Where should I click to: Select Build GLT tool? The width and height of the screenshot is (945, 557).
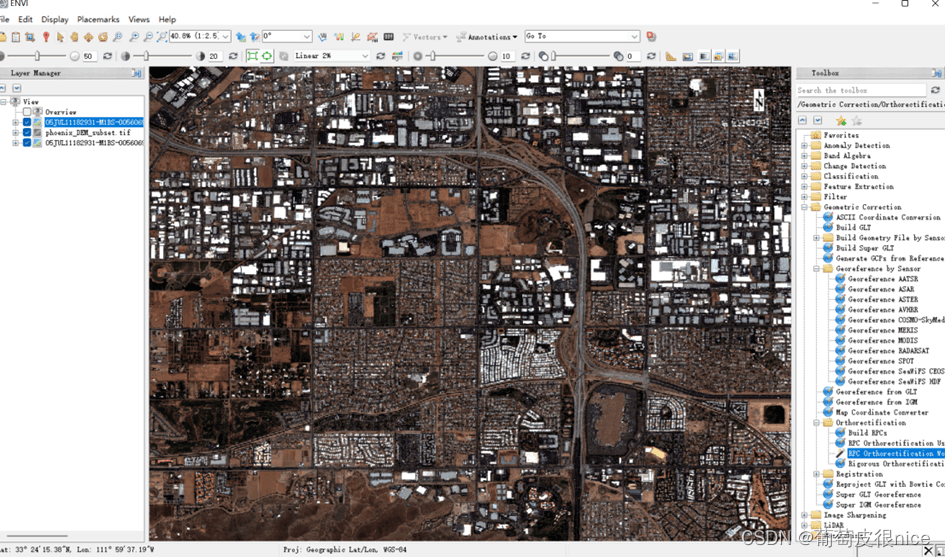click(x=853, y=228)
